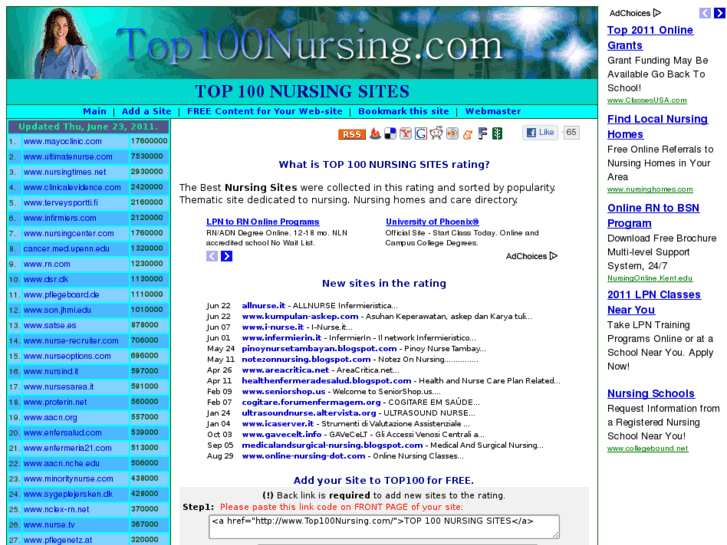Click LPN to RN Online Programs ad
Image resolution: width=727 pixels, height=545 pixels.
(262, 222)
